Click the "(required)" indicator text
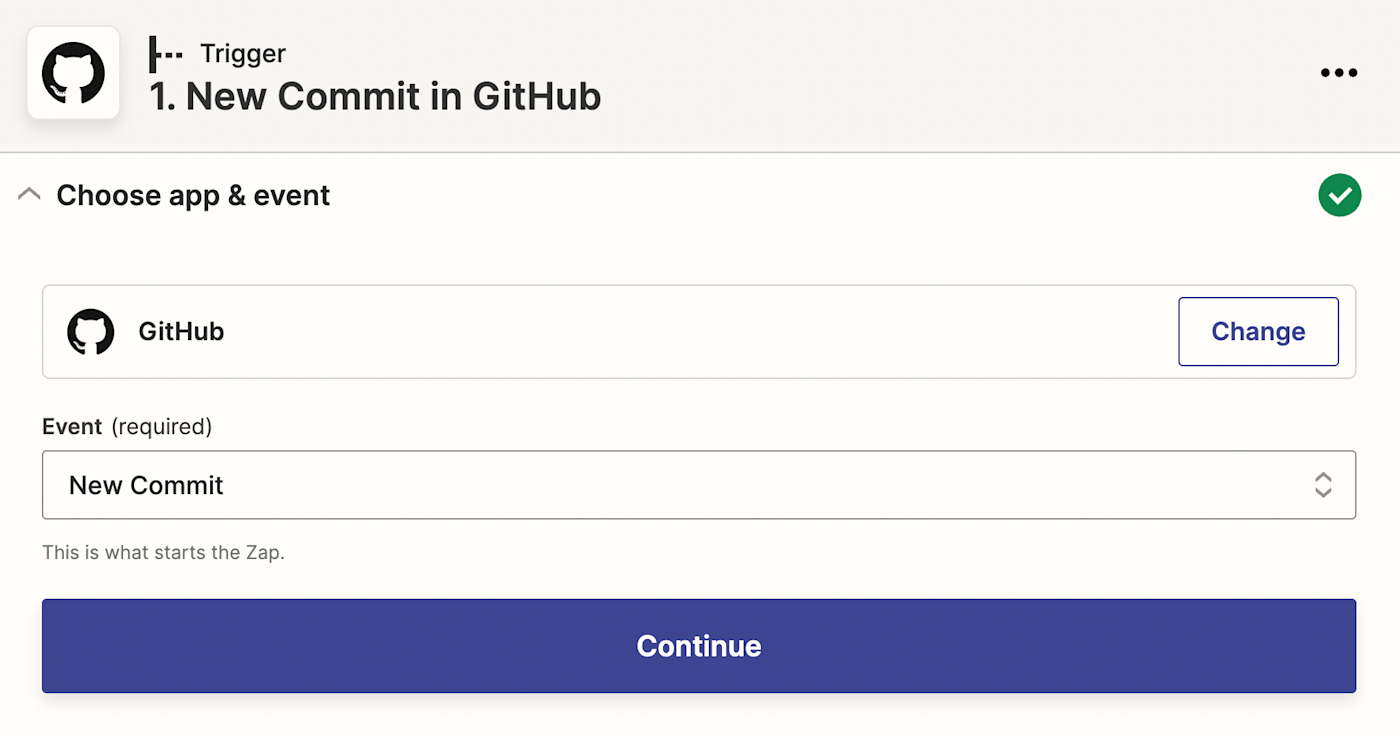1400x736 pixels. pyautogui.click(x=162, y=427)
